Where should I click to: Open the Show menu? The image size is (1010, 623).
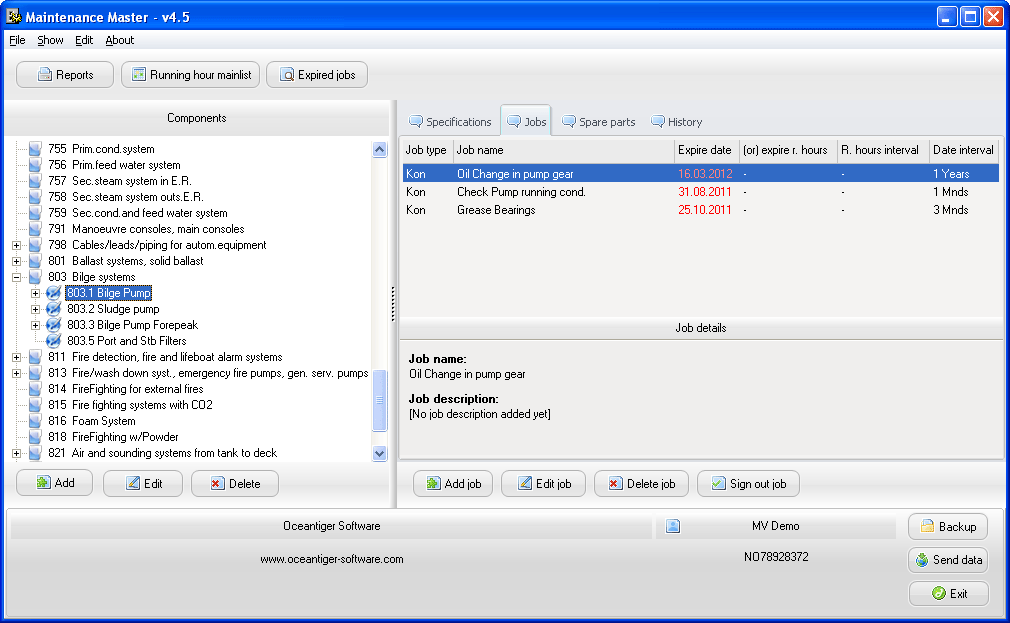point(50,40)
